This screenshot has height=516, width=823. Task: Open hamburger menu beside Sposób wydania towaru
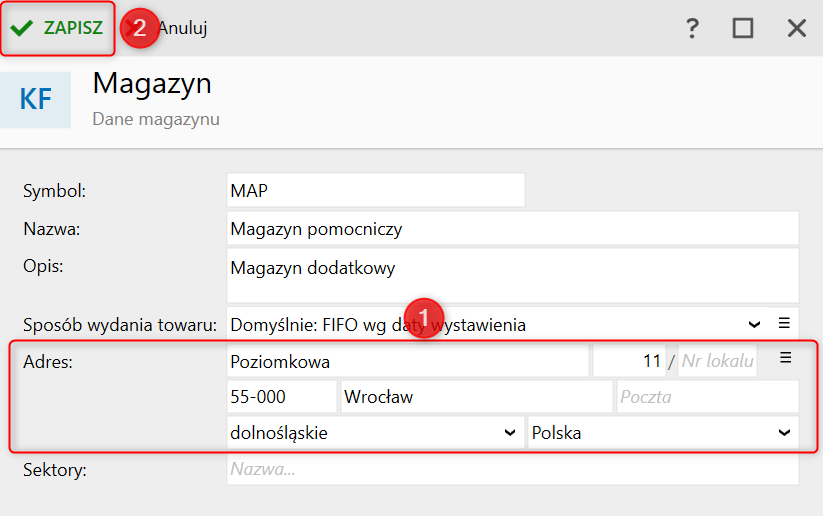[785, 323]
